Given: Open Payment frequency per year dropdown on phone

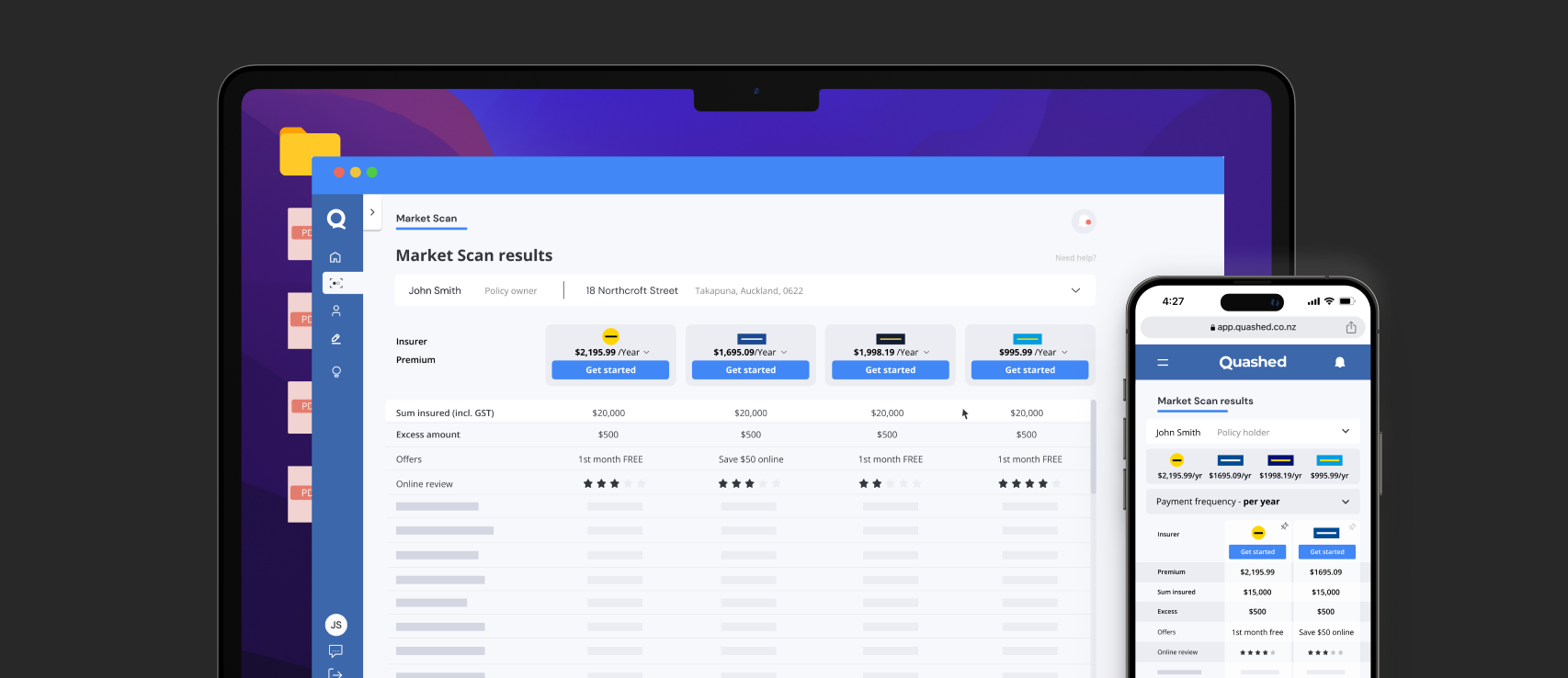Looking at the screenshot, I should coord(1253,502).
